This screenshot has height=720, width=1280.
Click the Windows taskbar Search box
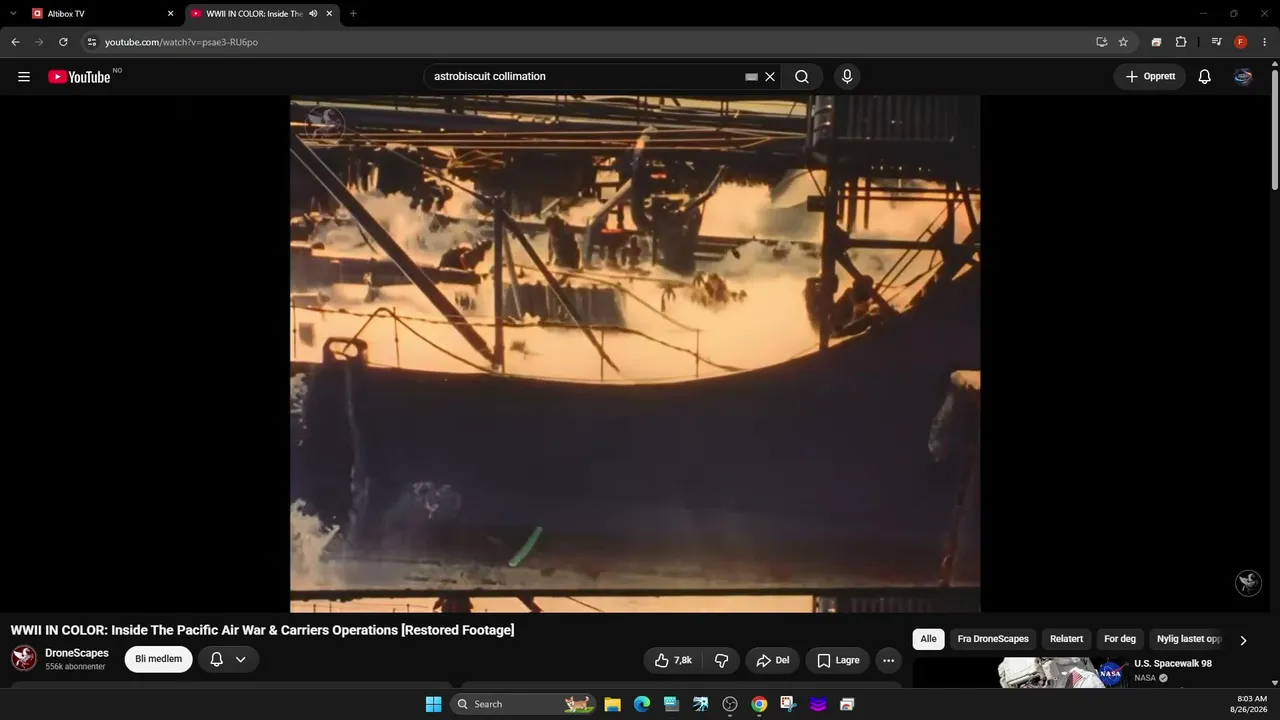[x=523, y=704]
